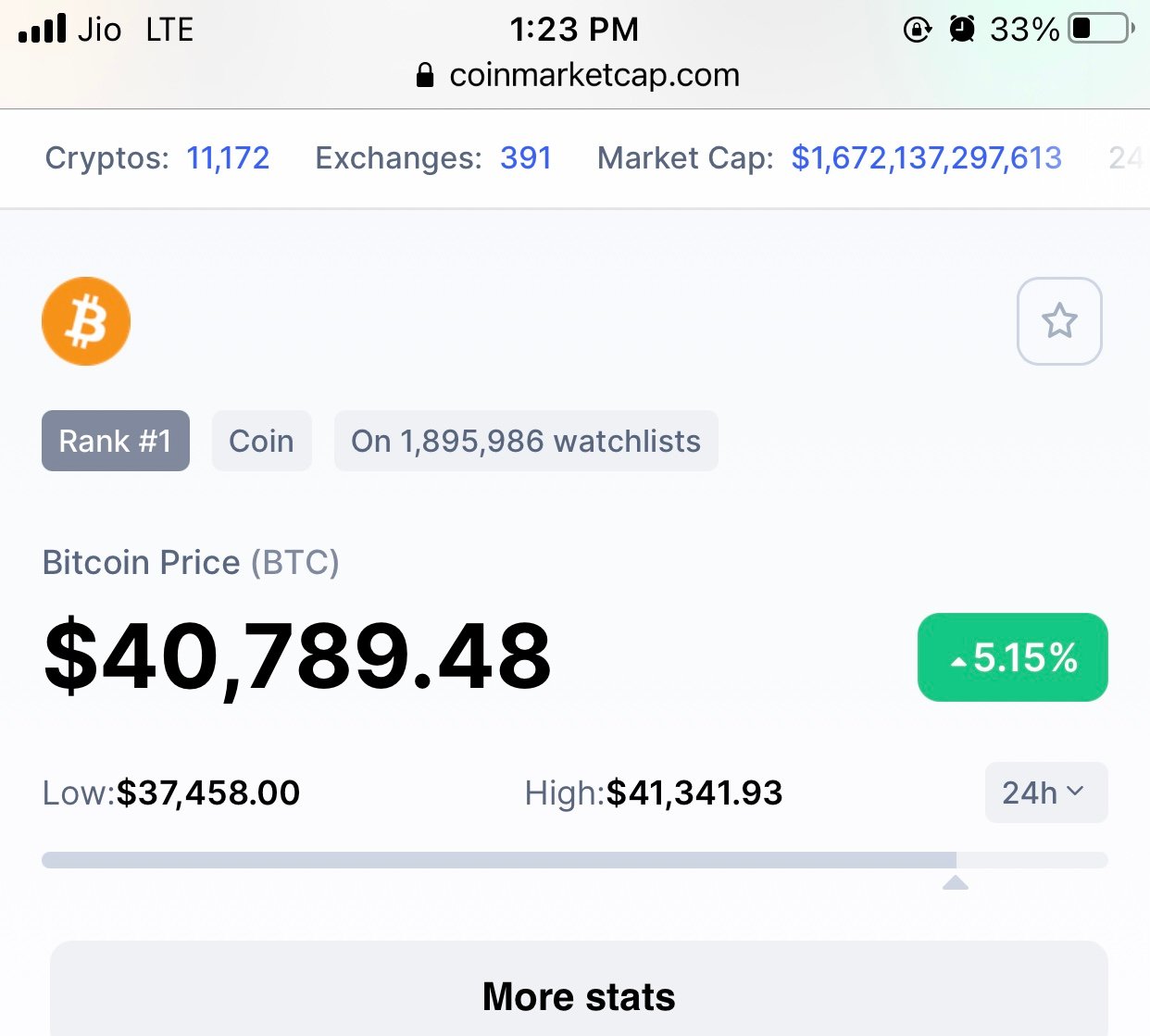Tap the cellular signal bars icon
Image resolution: width=1150 pixels, height=1036 pixels.
[43, 29]
